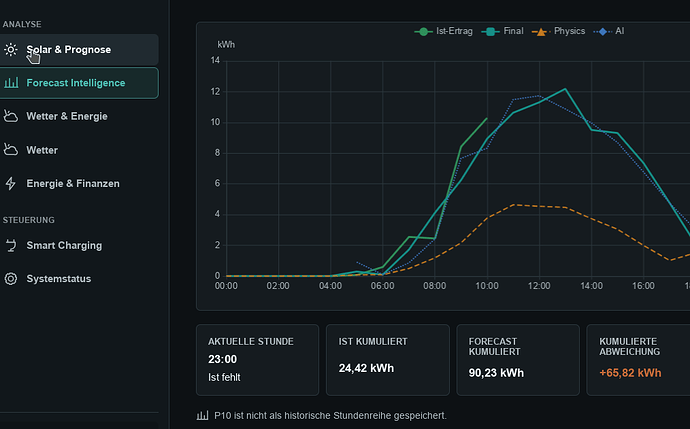Select the Forecast Intelligence menu item
Image resolution: width=690 pixels, height=429 pixels.
click(x=79, y=83)
